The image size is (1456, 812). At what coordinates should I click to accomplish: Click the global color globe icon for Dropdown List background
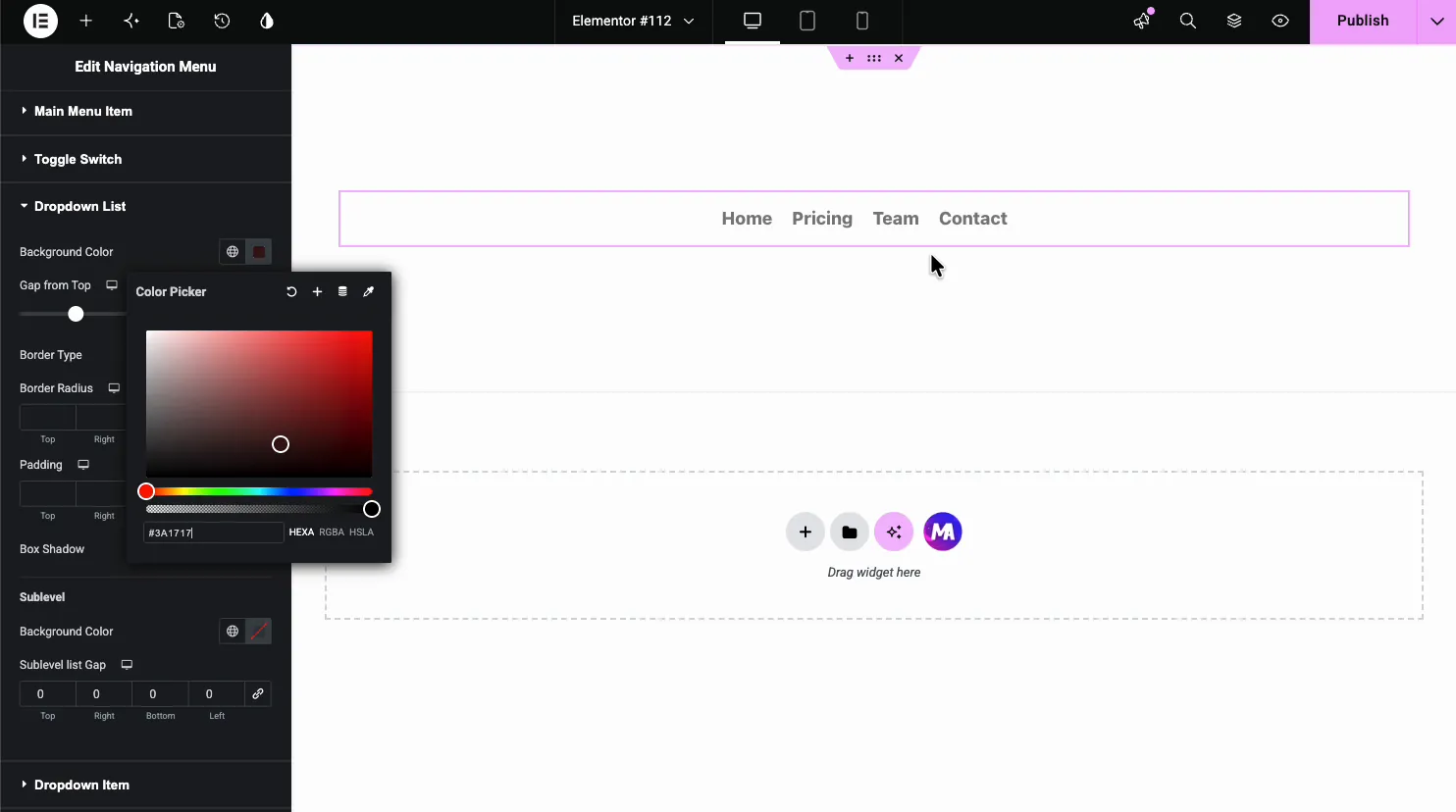click(233, 252)
